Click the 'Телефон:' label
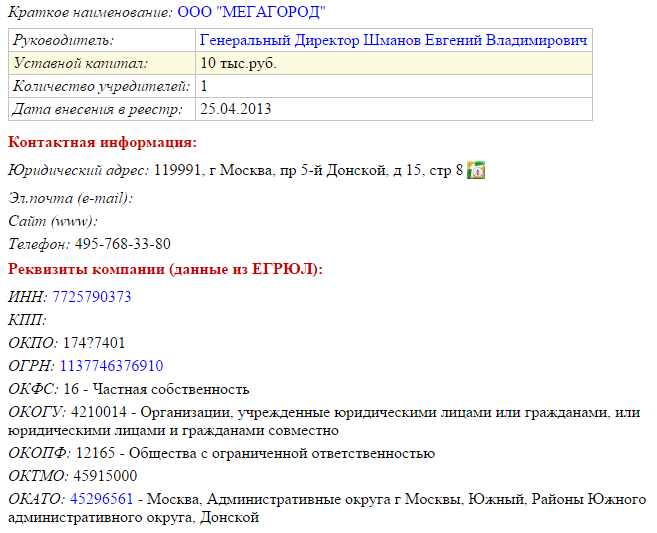The width and height of the screenshot is (657, 533). click(39, 244)
